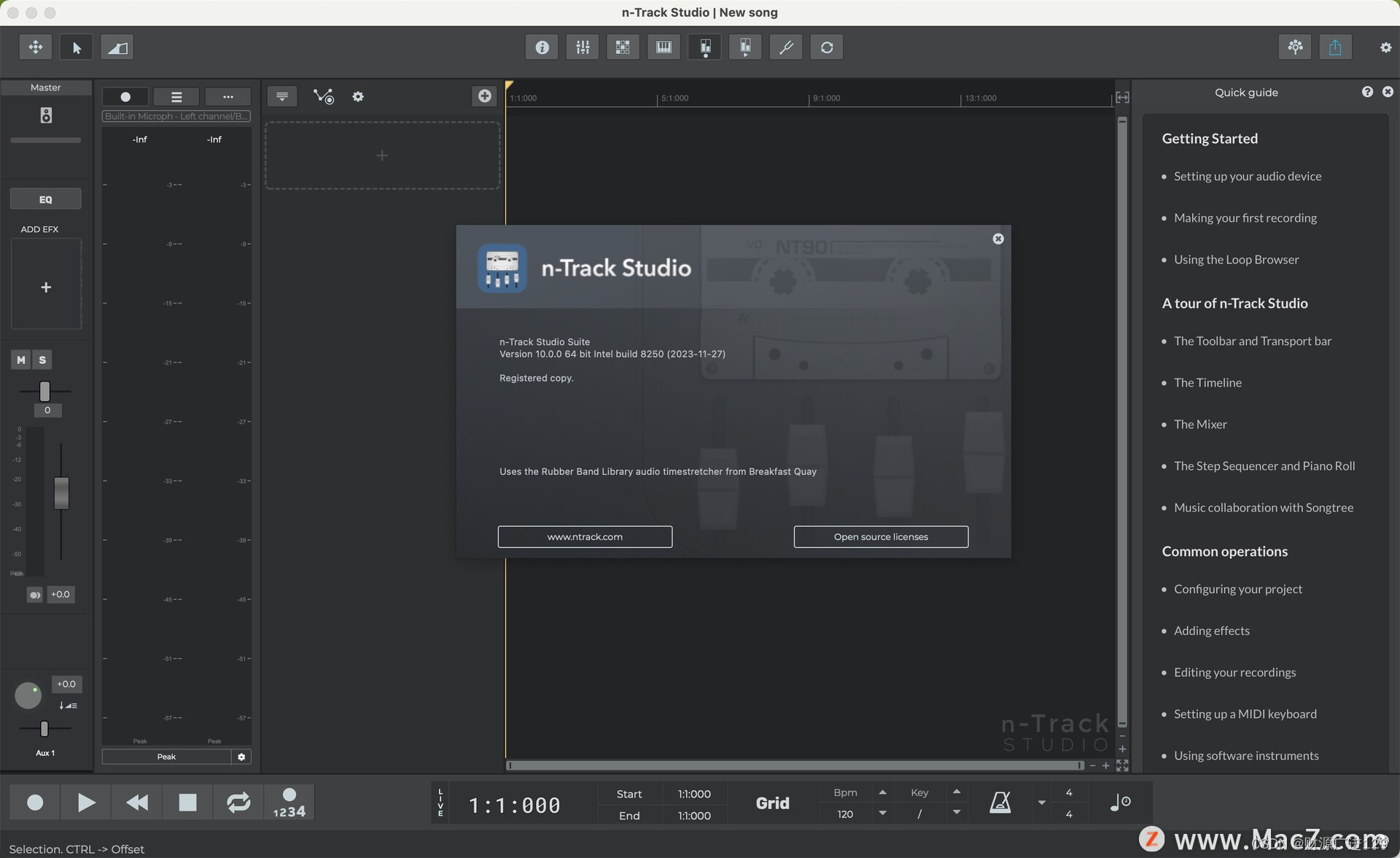
Task: Lower Key with down arrow
Action: tap(957, 813)
